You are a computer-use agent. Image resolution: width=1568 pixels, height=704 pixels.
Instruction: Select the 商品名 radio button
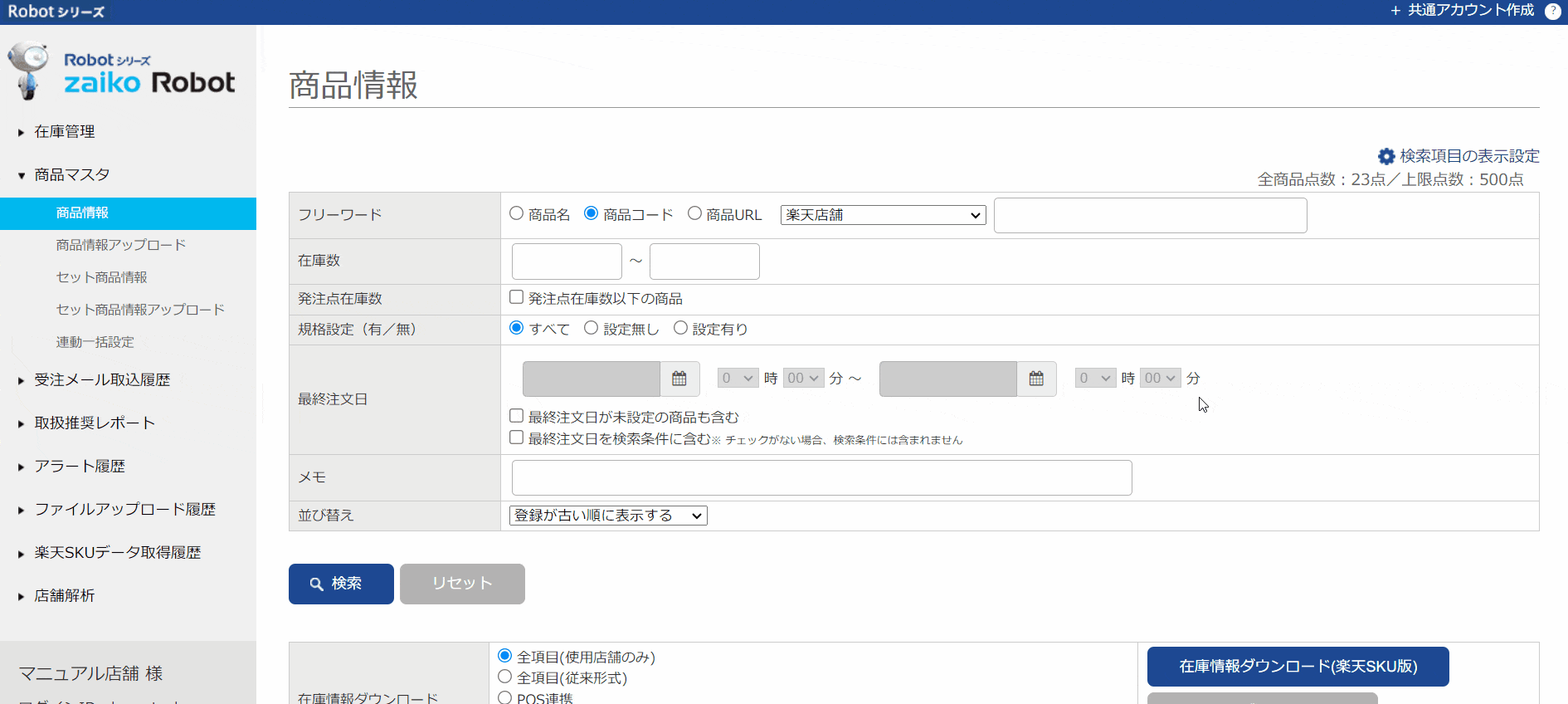coord(517,213)
